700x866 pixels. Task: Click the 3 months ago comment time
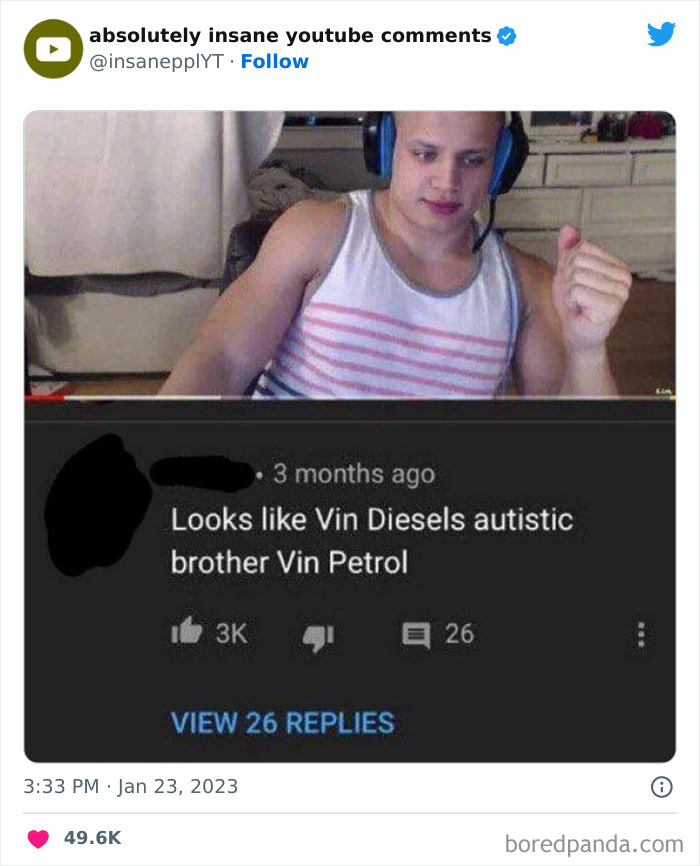coord(354,474)
